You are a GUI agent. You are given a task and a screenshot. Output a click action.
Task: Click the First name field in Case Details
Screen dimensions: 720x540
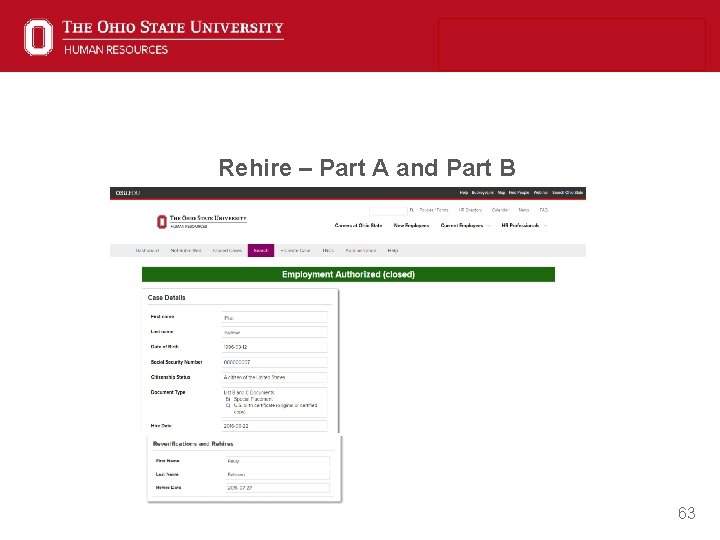click(x=275, y=317)
